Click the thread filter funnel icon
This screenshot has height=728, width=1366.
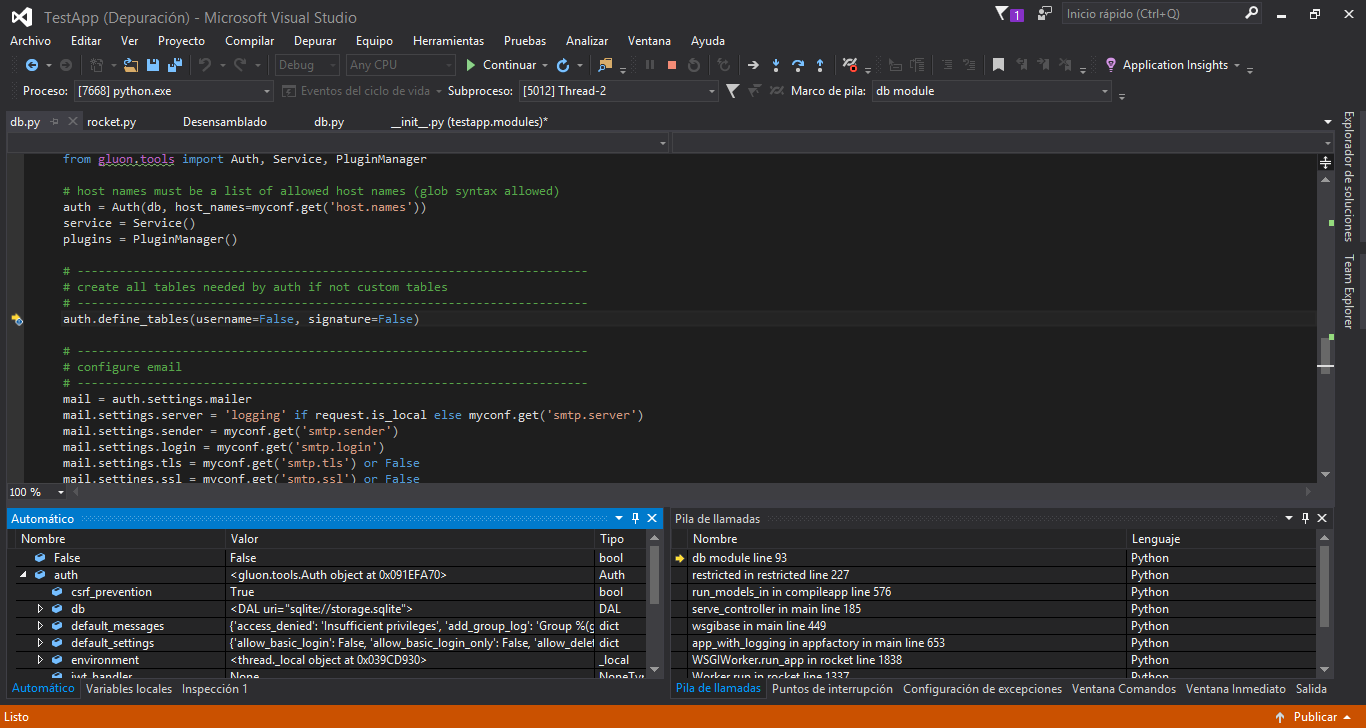click(732, 91)
